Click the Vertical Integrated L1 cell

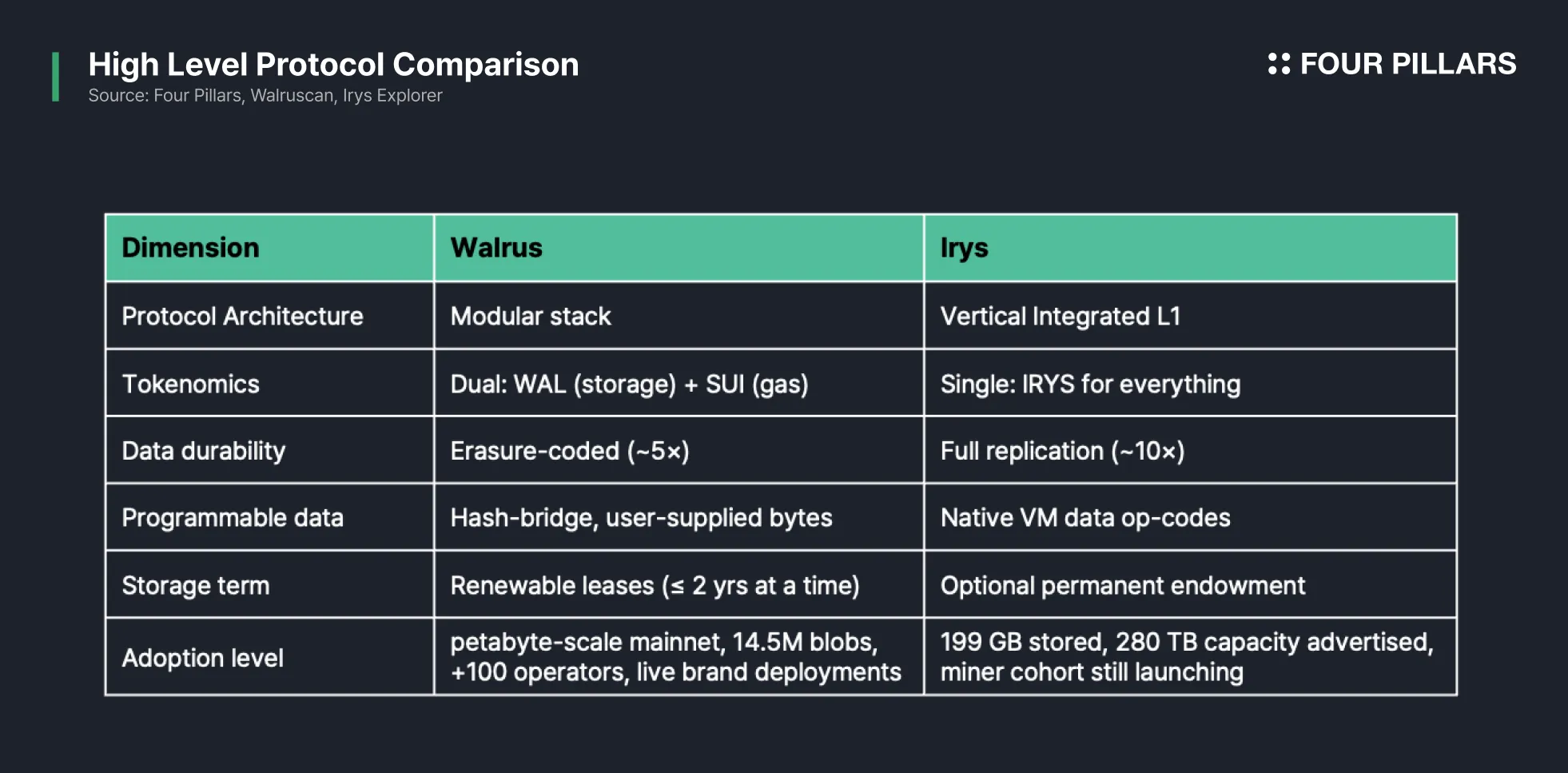1190,316
